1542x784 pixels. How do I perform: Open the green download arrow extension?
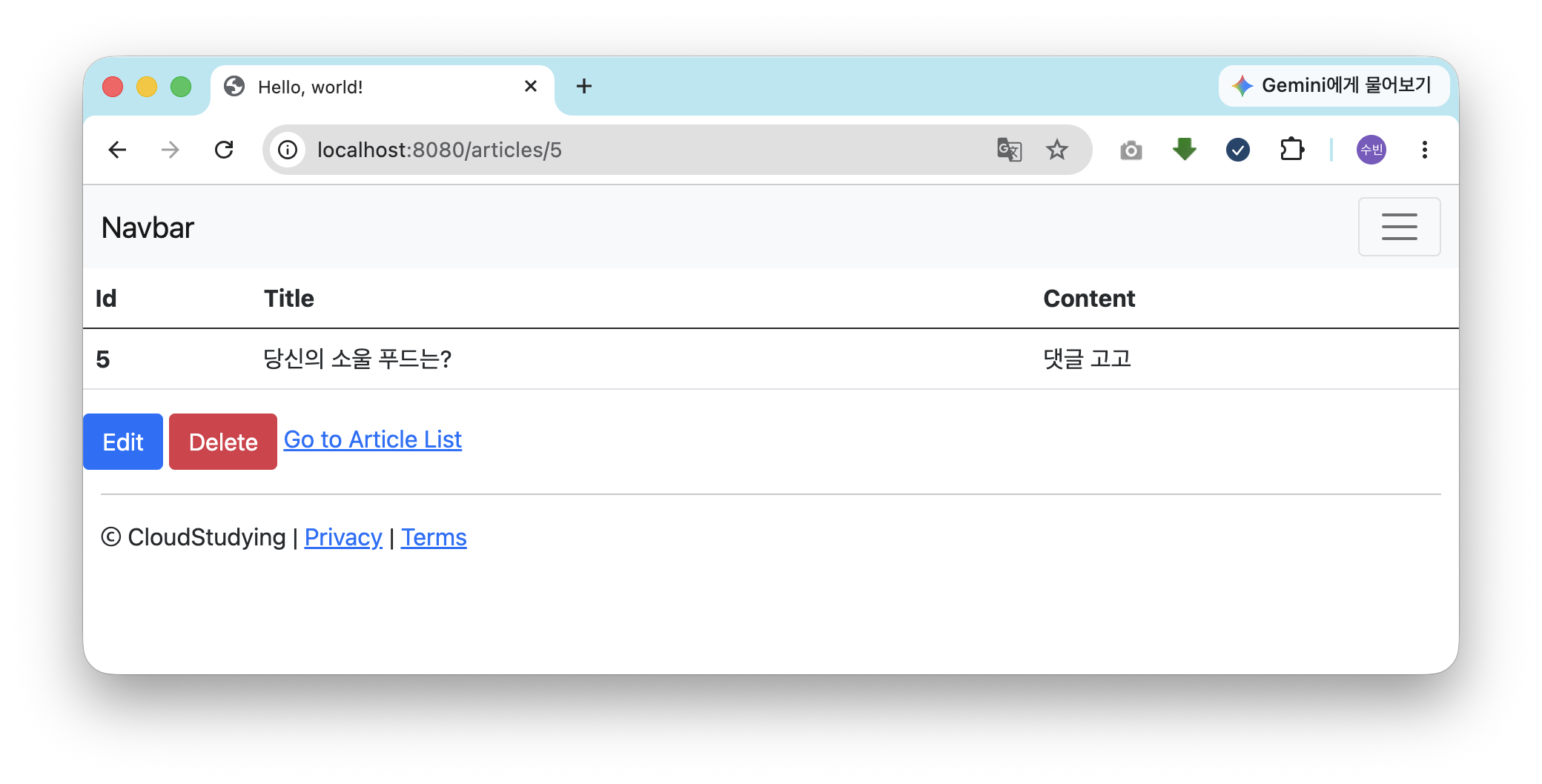tap(1185, 150)
